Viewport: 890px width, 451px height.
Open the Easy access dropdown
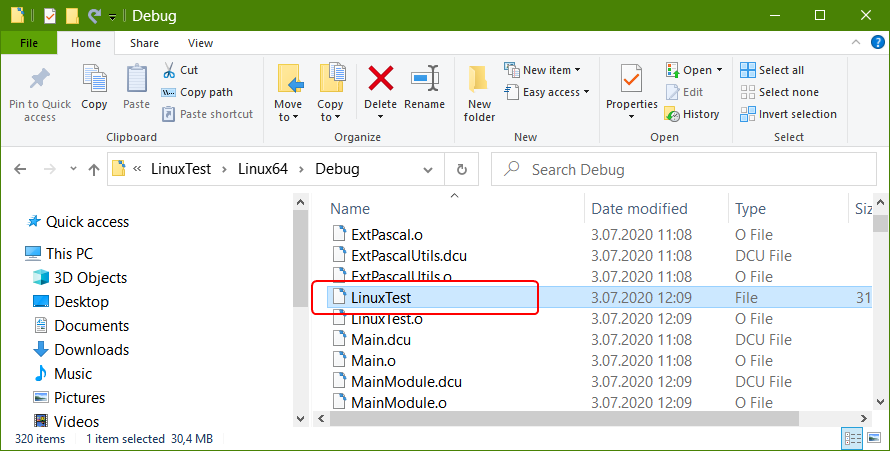tap(547, 92)
